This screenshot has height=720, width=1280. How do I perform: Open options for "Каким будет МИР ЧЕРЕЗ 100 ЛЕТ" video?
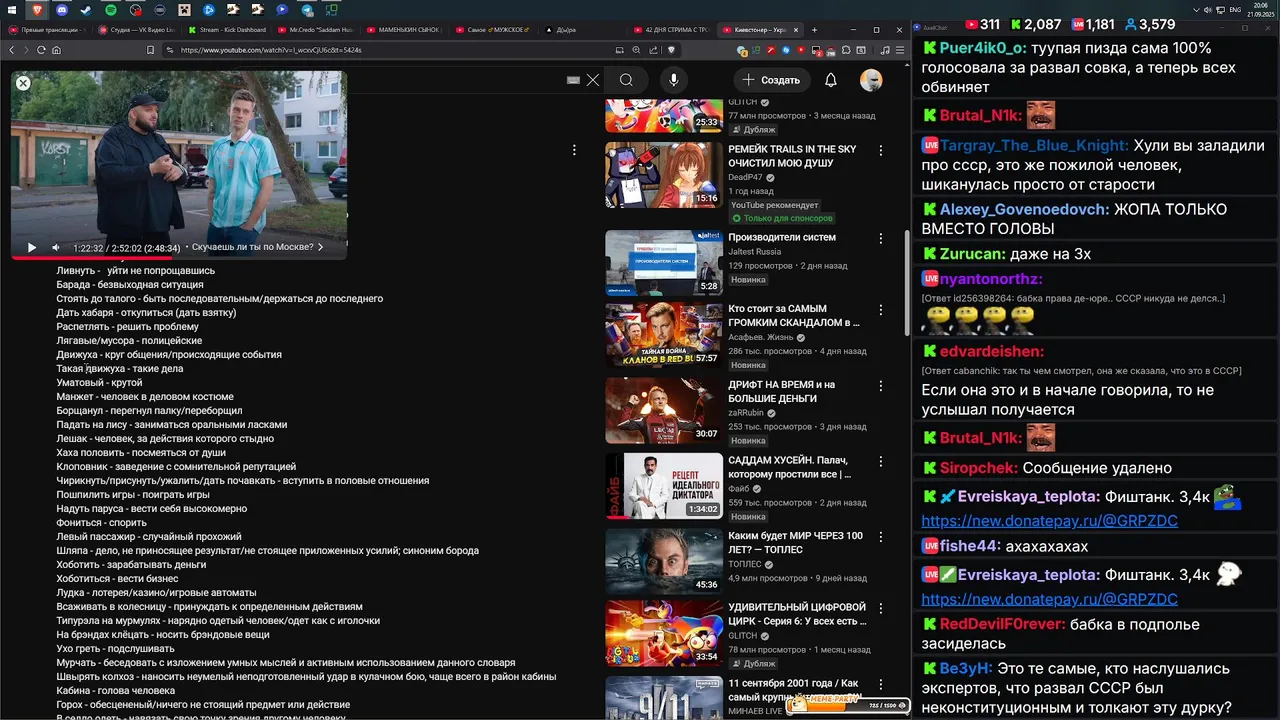[881, 536]
